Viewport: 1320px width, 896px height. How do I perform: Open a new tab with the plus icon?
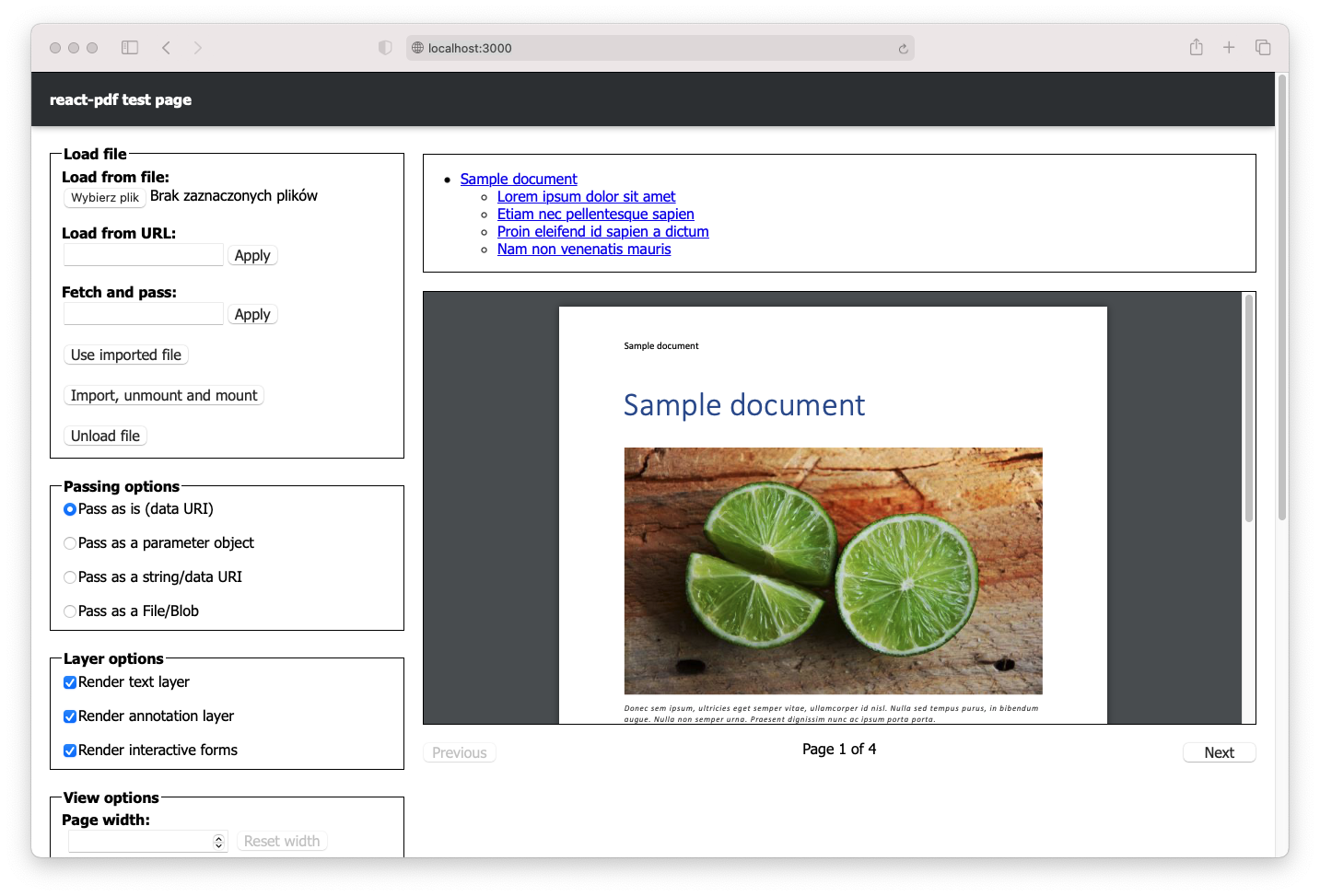pyautogui.click(x=1229, y=47)
